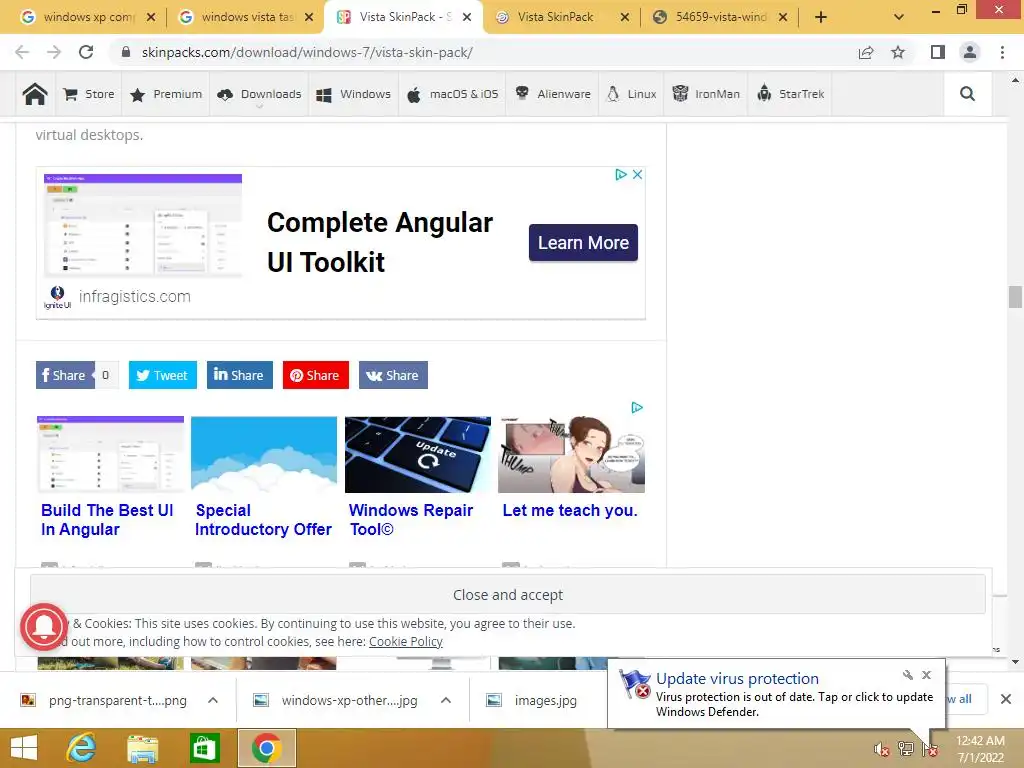The height and width of the screenshot is (768, 1024).
Task: Open 'Windows Repair Tool' ad link
Action: coord(411,520)
